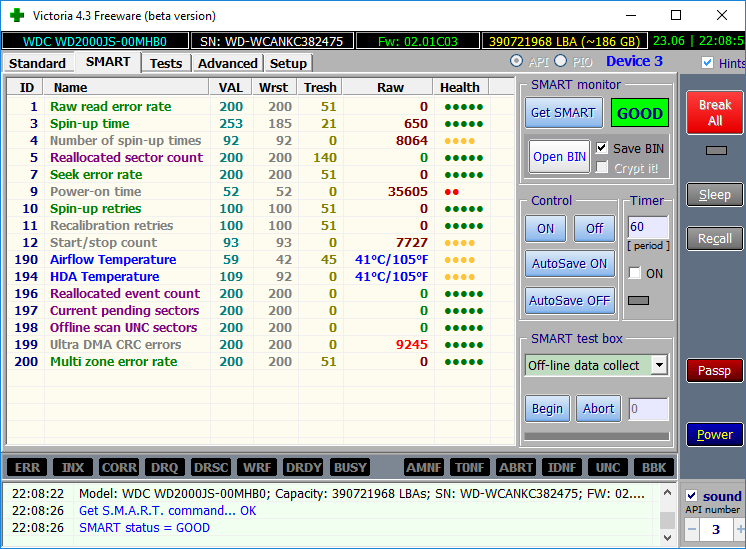Select the Reallocated sector count row
The height and width of the screenshot is (549, 746).
click(261, 157)
